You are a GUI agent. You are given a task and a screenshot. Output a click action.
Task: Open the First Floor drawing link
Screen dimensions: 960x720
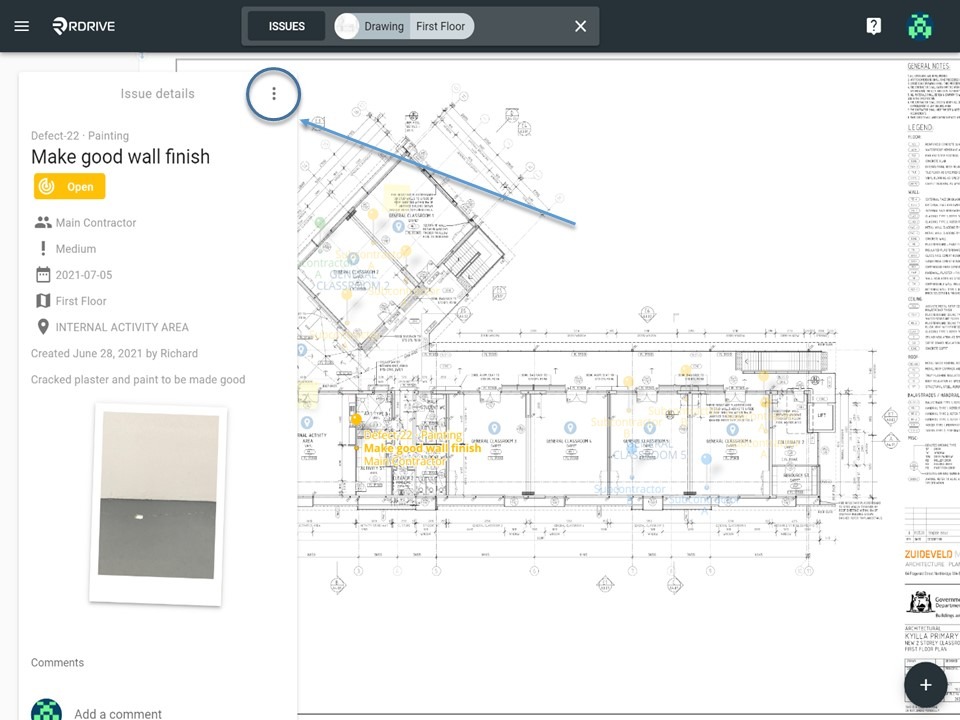tap(81, 301)
